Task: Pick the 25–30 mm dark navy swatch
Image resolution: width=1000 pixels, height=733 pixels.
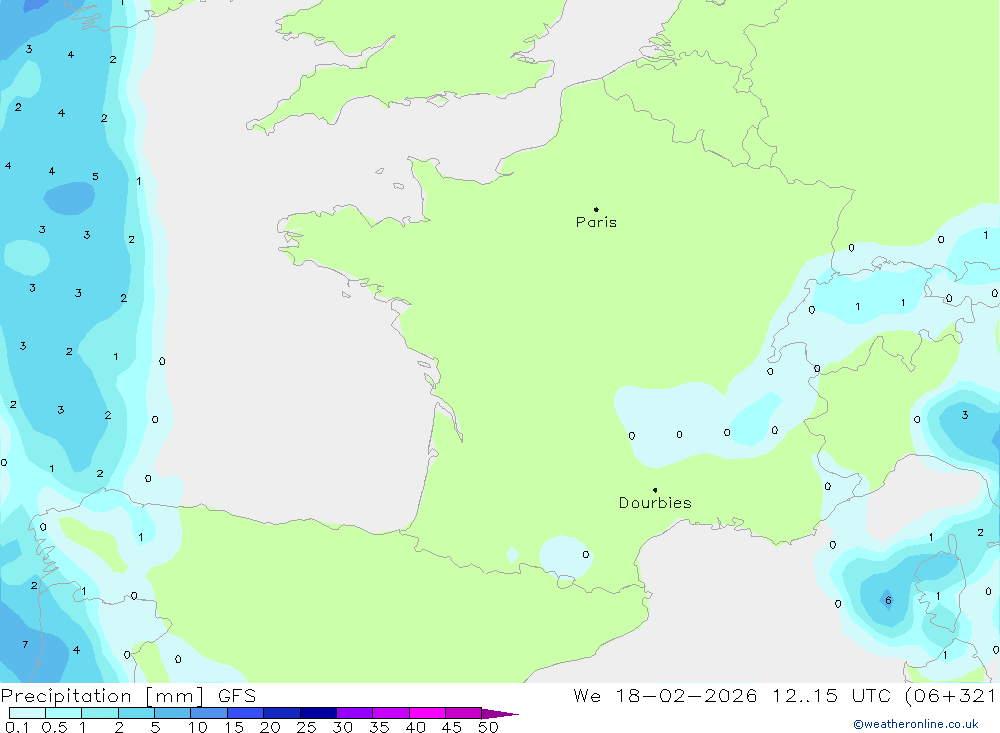Action: click(318, 713)
